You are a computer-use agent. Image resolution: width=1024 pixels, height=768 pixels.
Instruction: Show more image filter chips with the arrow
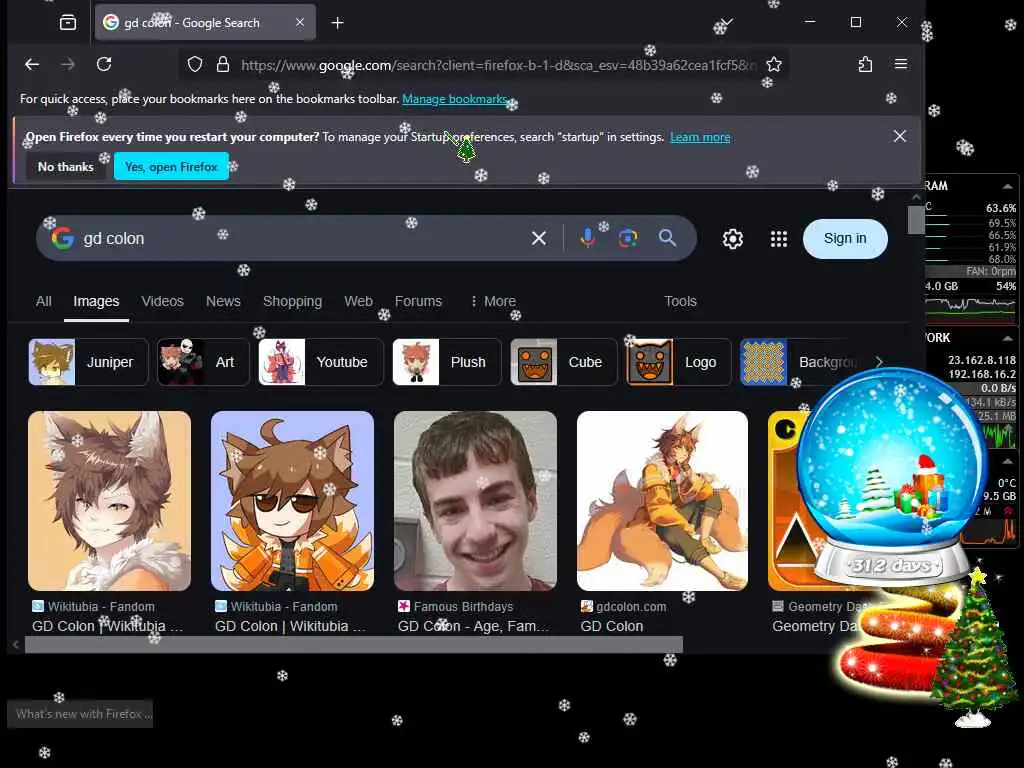[x=879, y=362]
